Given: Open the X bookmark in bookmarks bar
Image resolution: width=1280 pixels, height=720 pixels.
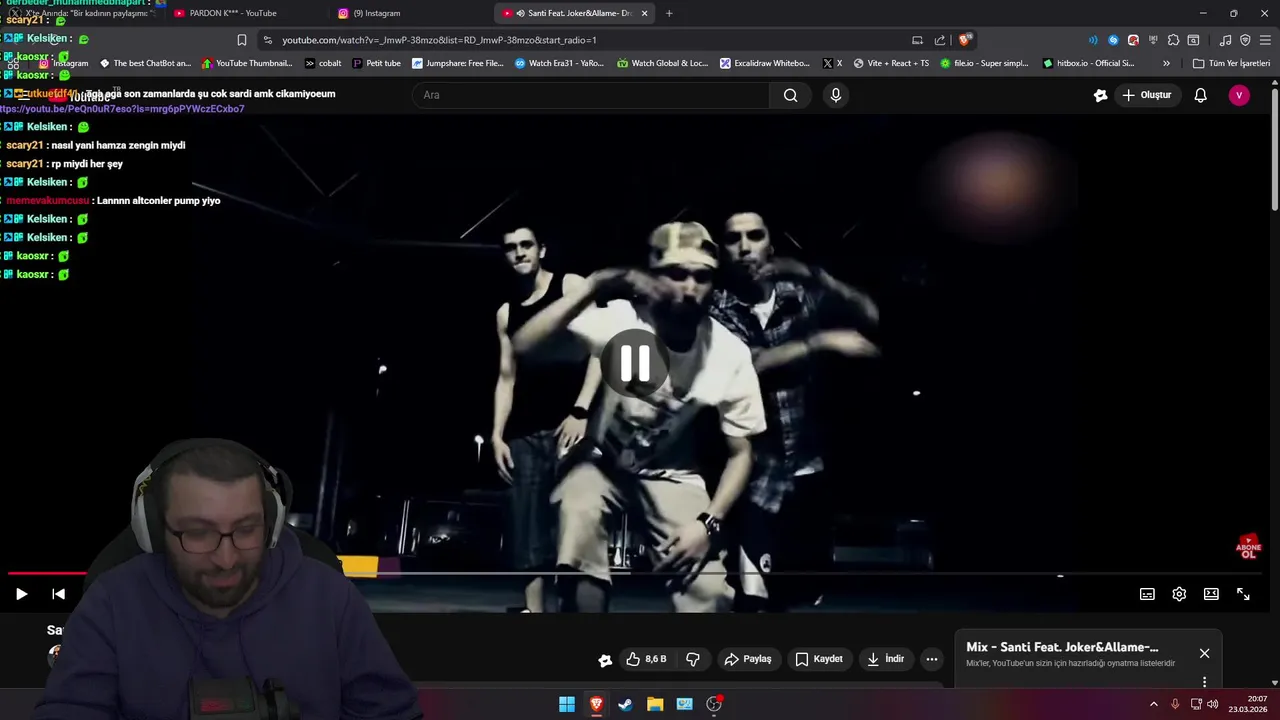Looking at the screenshot, I should (x=832, y=63).
